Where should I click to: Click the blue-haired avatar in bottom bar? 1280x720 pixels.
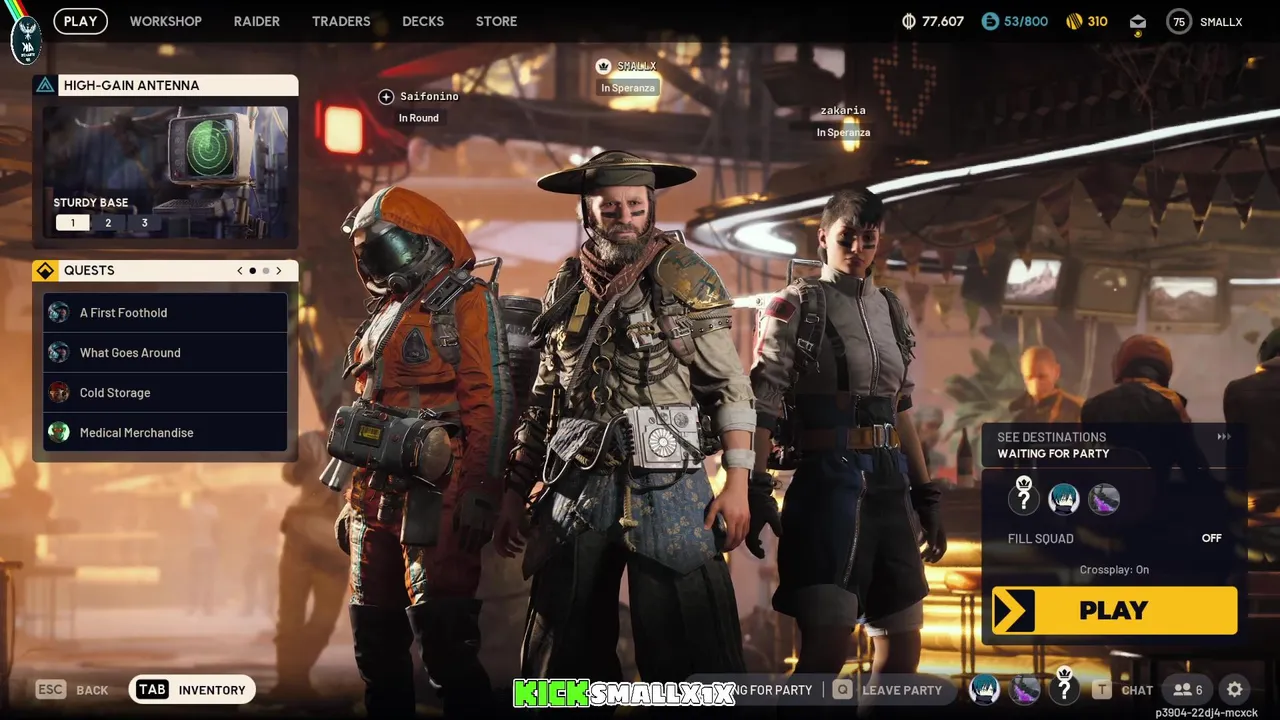tap(985, 689)
